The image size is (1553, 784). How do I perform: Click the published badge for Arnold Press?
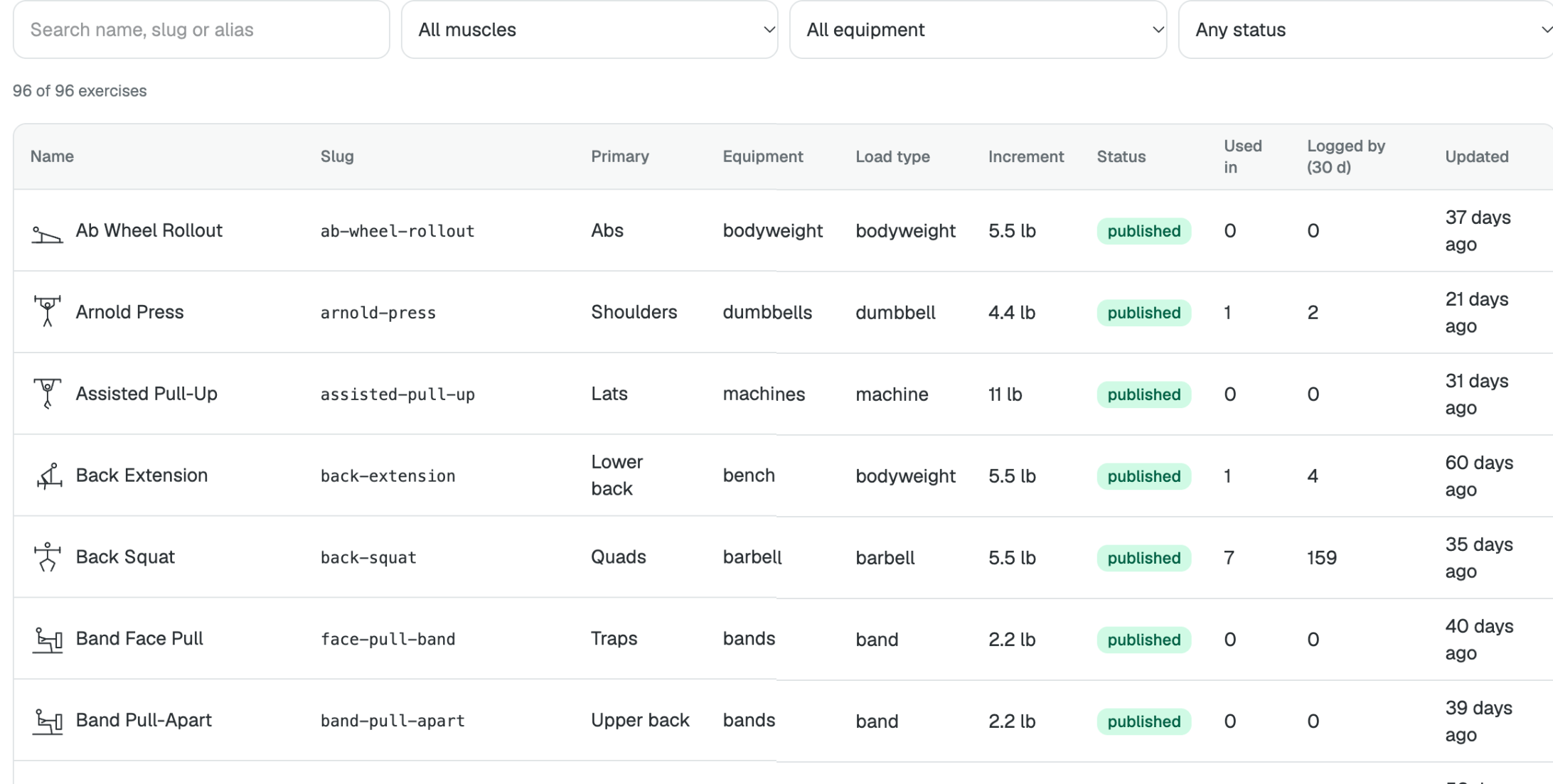click(x=1143, y=313)
